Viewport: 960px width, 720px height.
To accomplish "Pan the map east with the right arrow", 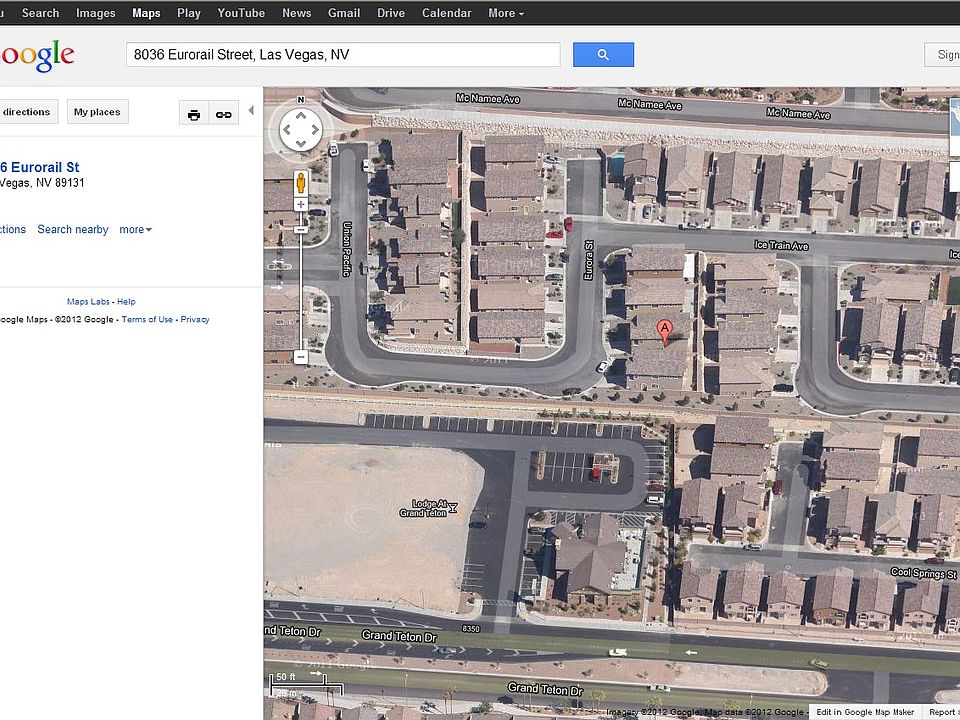I will point(315,130).
